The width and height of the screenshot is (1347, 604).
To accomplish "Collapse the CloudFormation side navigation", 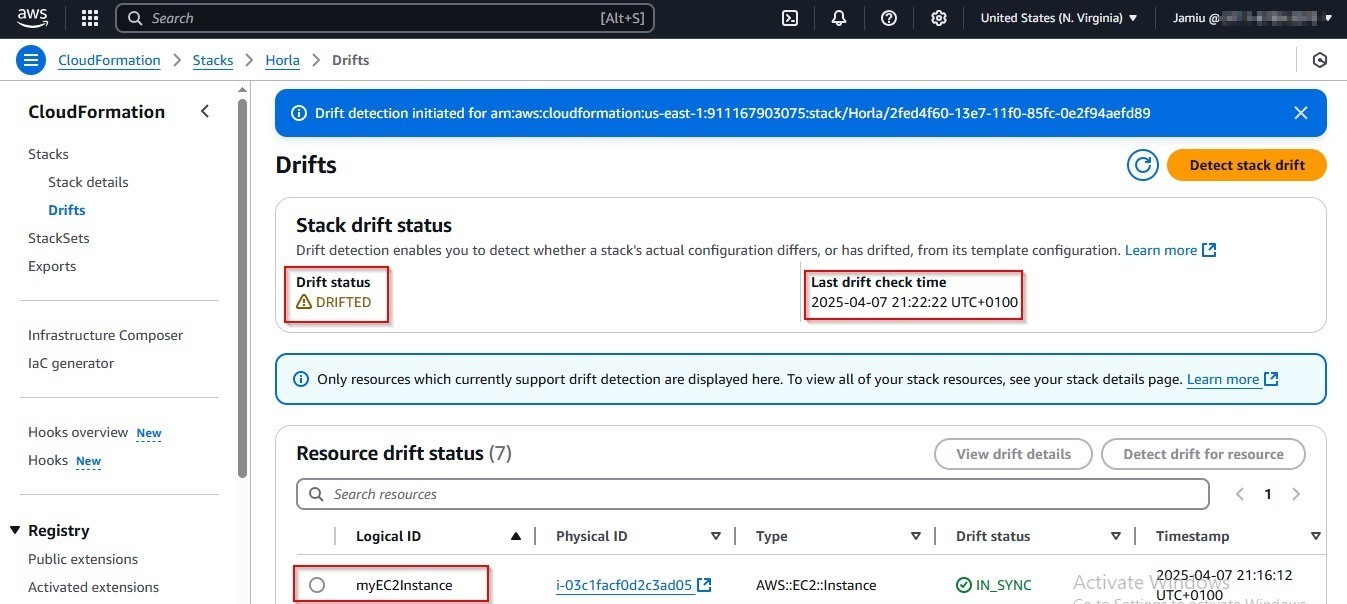I will (x=205, y=111).
